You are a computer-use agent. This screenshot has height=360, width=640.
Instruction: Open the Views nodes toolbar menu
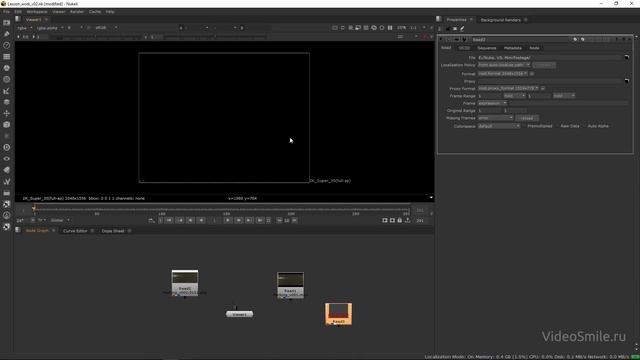click(x=7, y=159)
